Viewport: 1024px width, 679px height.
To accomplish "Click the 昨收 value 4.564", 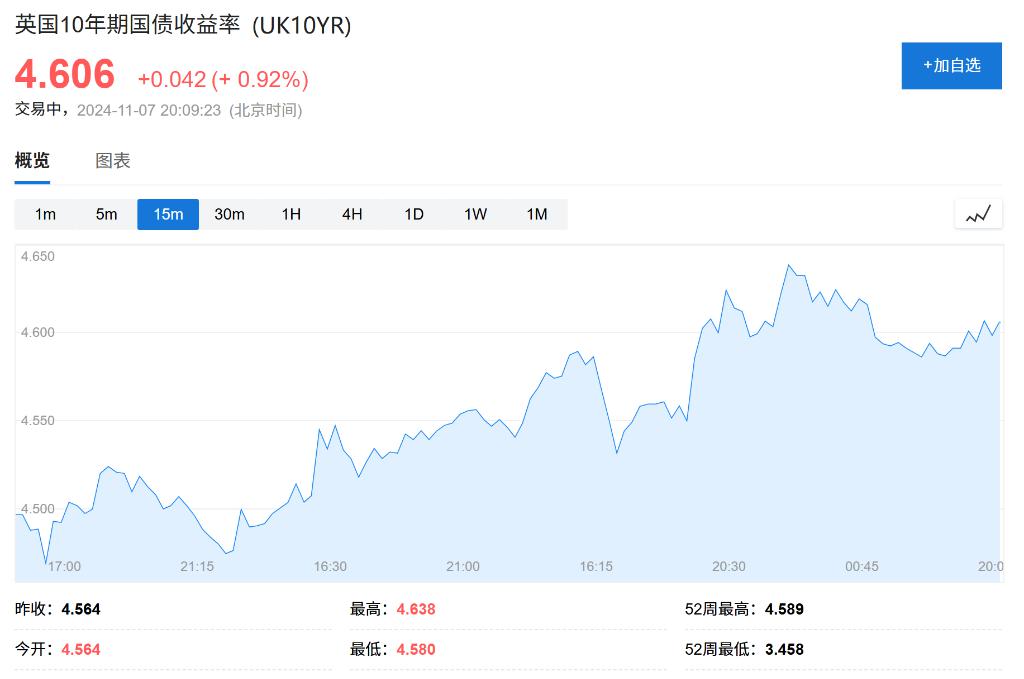I will click(x=83, y=608).
